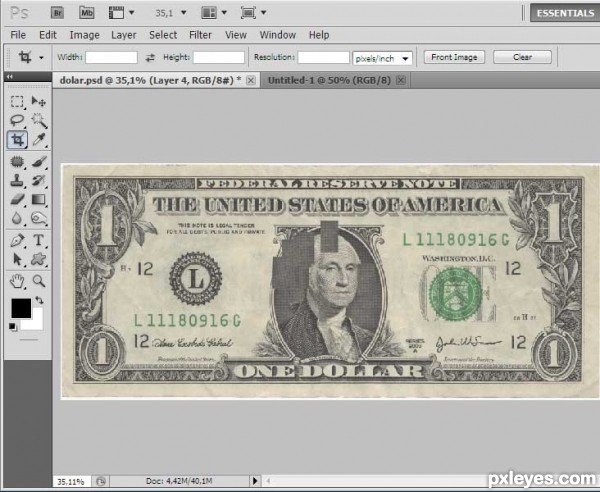
Task: Click the Height input field
Action: coord(218,58)
